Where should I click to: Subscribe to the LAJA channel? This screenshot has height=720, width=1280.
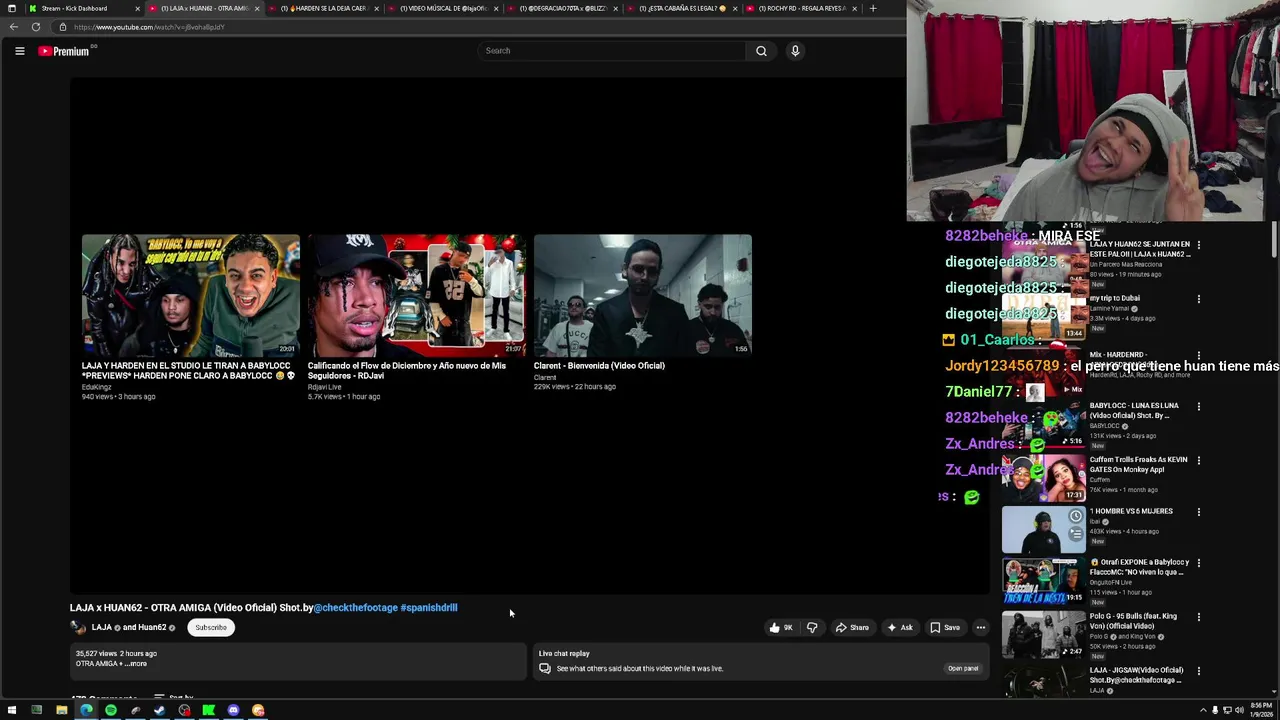[211, 628]
